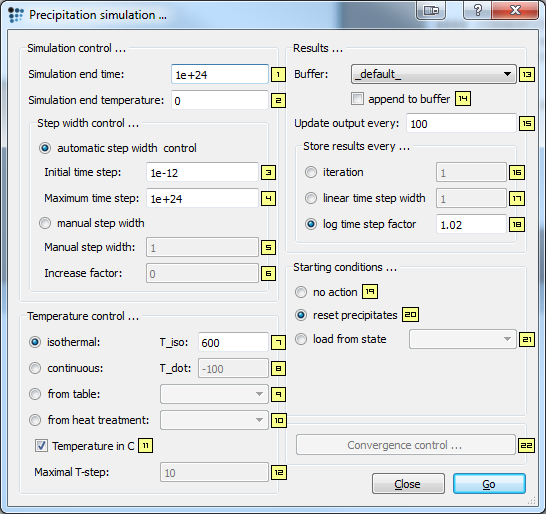This screenshot has width=546, height=514.
Task: Click the T_iso field showing 600
Action: click(x=233, y=342)
